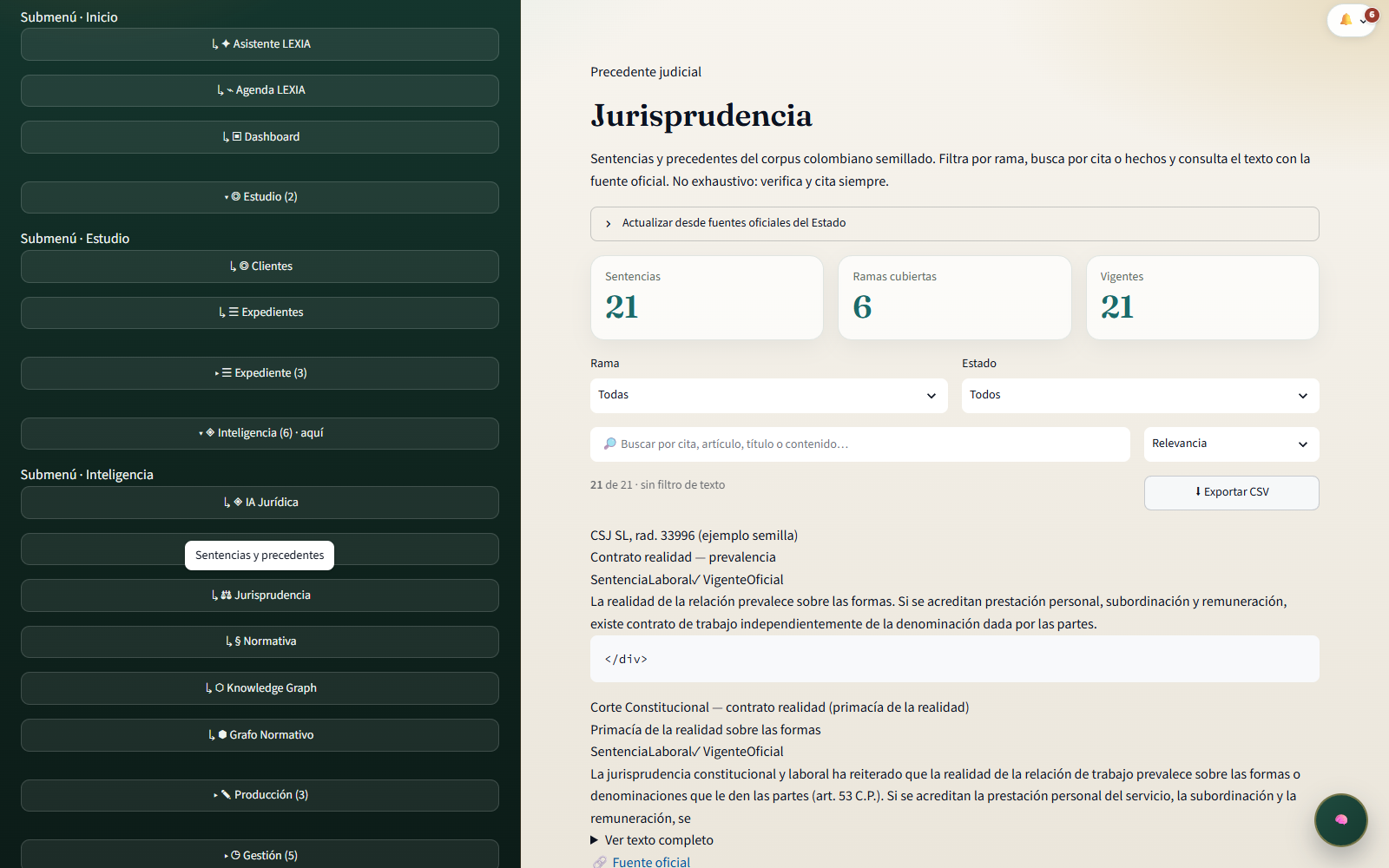Expand Ver texto completo disclosure
Image resolution: width=1389 pixels, height=868 pixels.
[652, 840]
